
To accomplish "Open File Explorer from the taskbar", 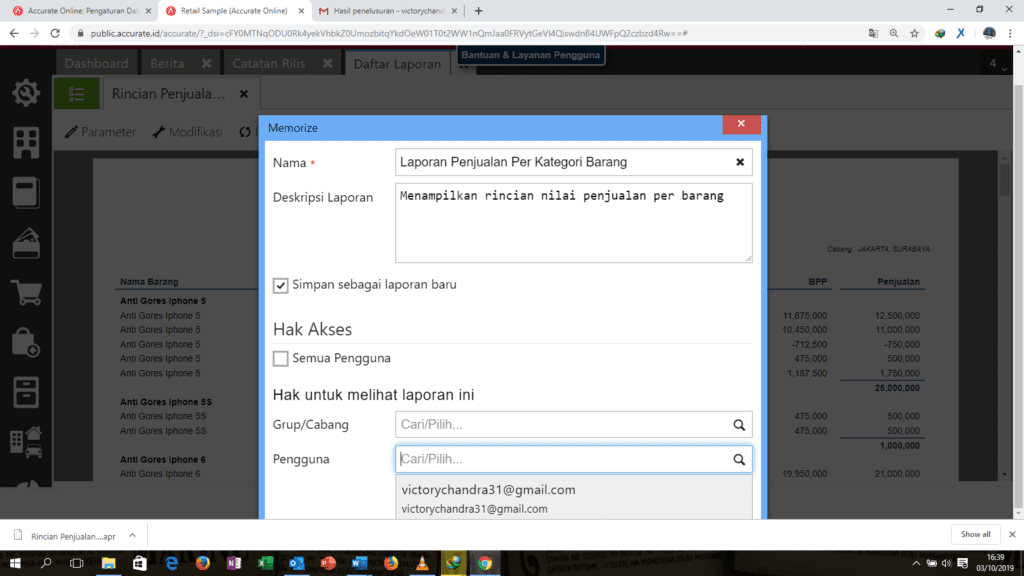I will click(x=108, y=563).
